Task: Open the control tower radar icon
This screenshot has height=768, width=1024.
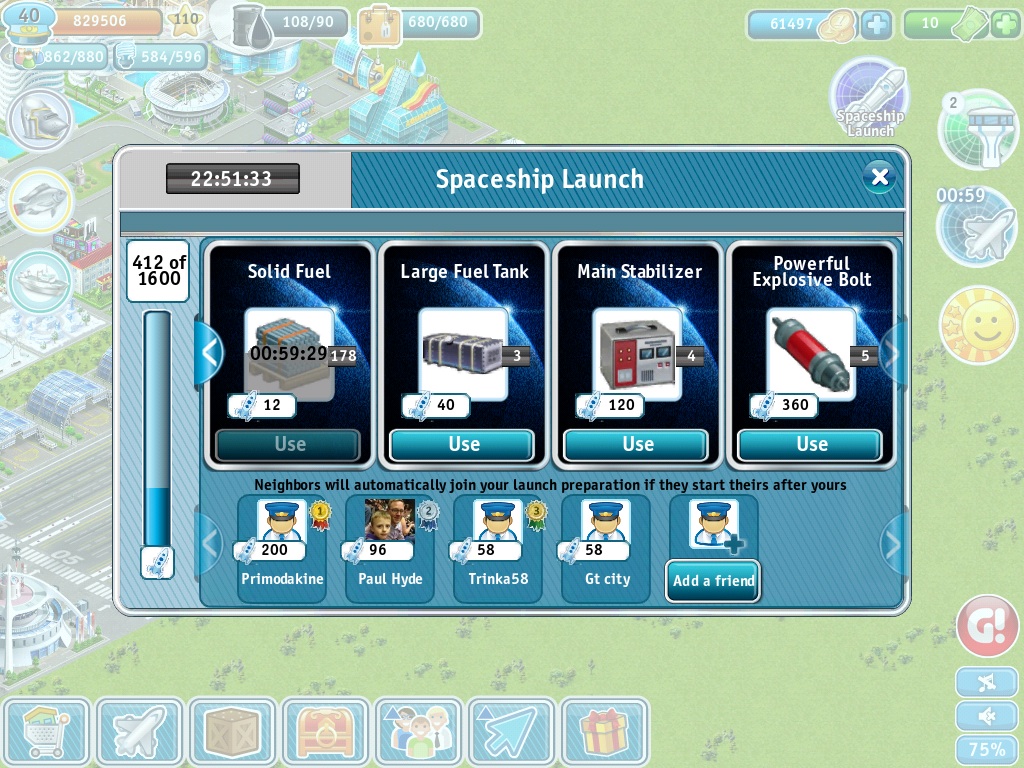Action: (x=978, y=131)
